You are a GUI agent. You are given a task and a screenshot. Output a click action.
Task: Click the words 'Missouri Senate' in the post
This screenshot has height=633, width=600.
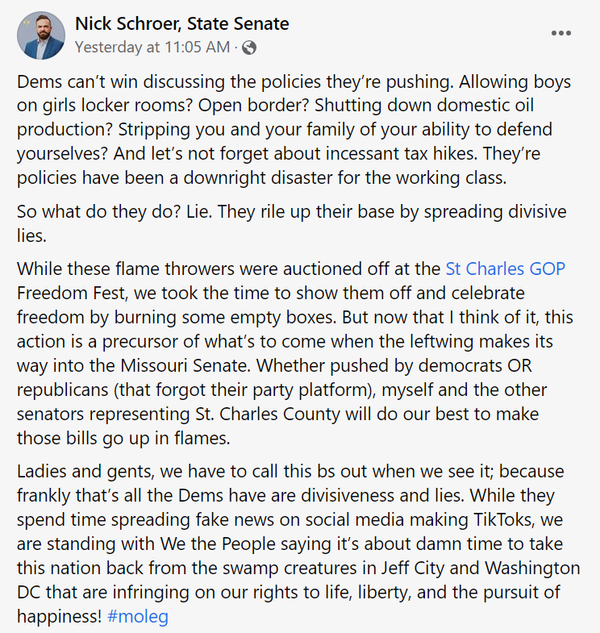pyautogui.click(x=185, y=366)
